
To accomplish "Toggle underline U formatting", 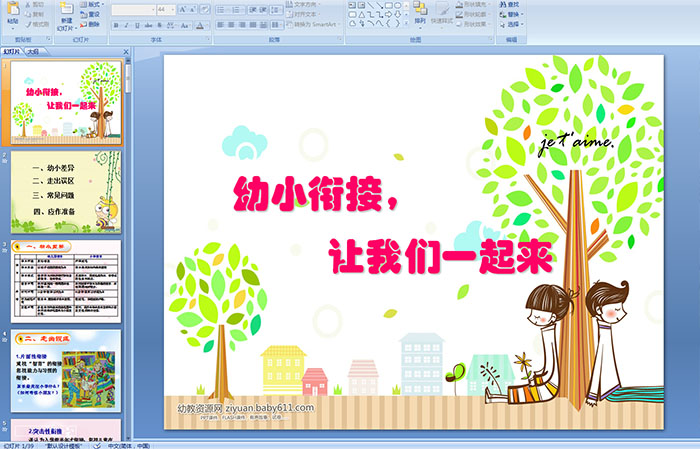I will (137, 25).
